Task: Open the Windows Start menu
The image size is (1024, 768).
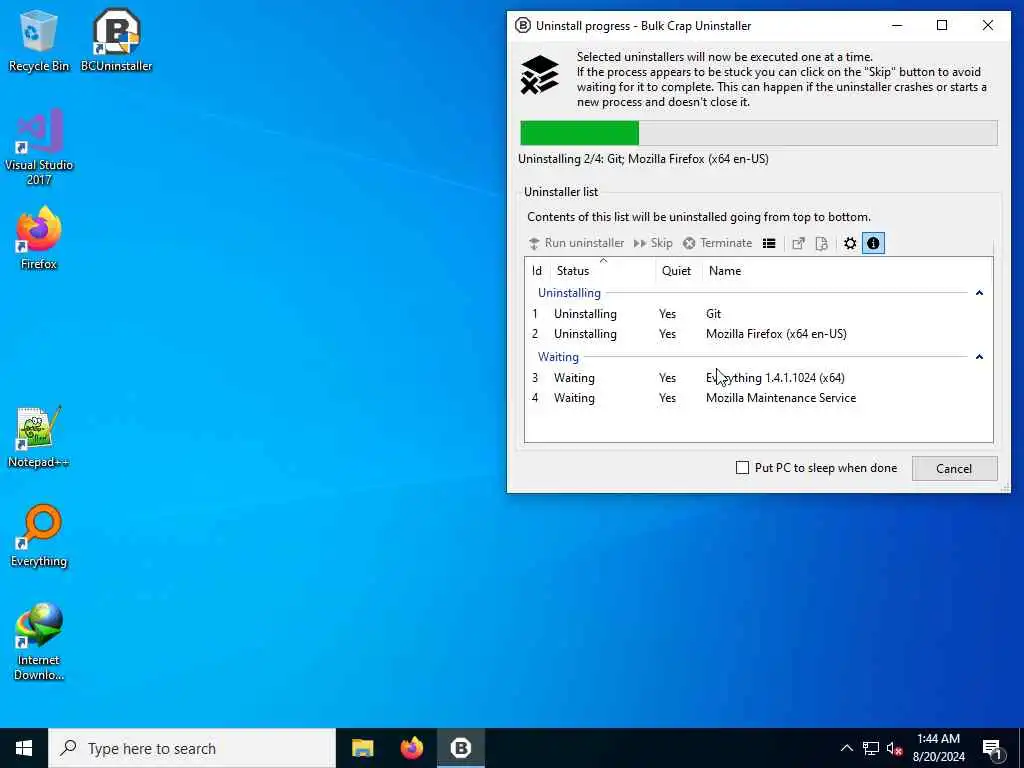Action: tap(24, 748)
